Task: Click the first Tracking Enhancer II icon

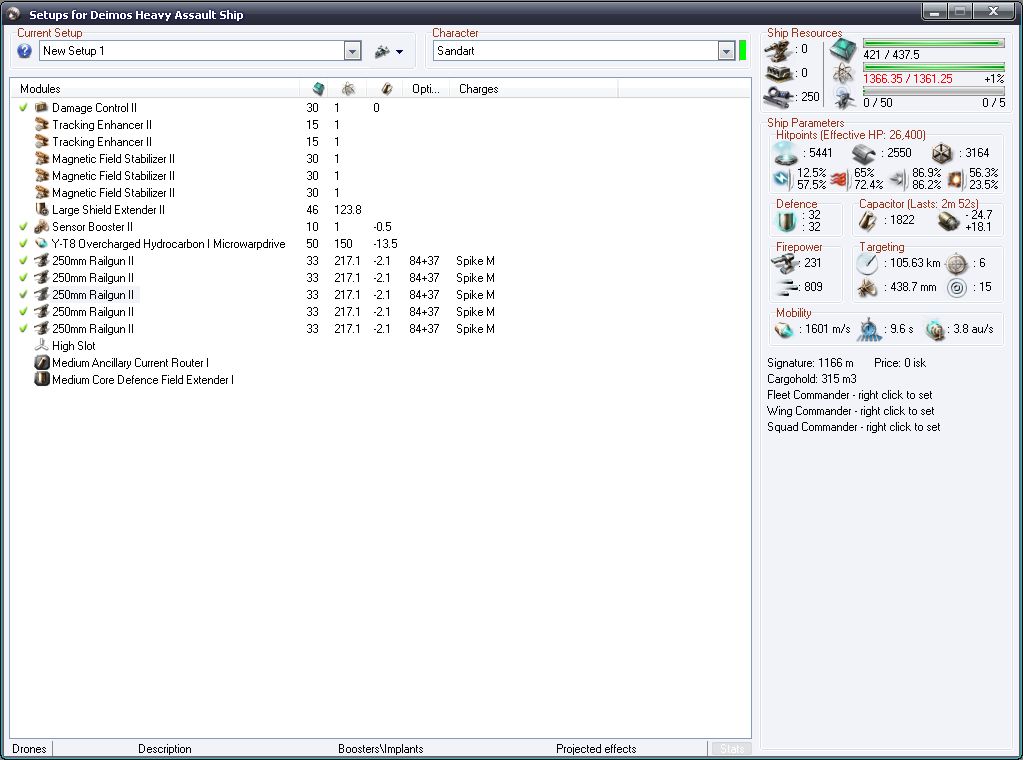Action: coord(42,125)
